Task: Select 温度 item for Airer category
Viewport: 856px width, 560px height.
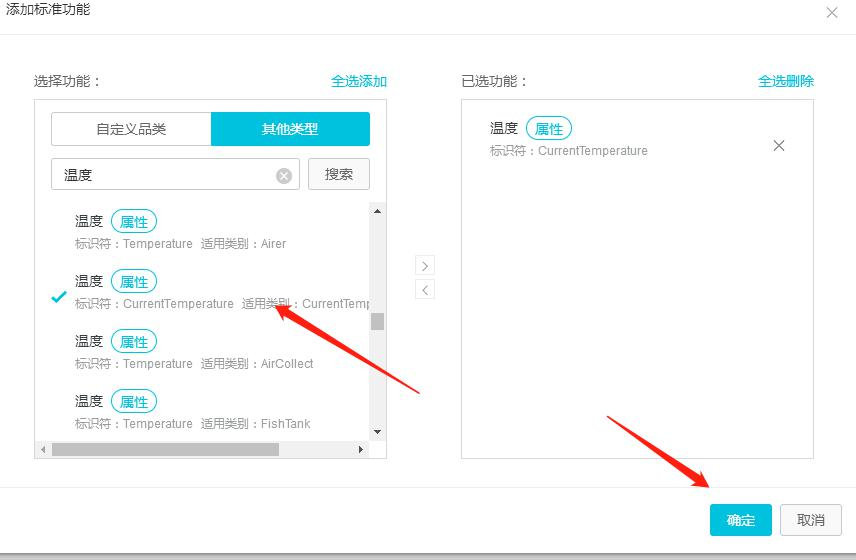Action: pyautogui.click(x=180, y=232)
